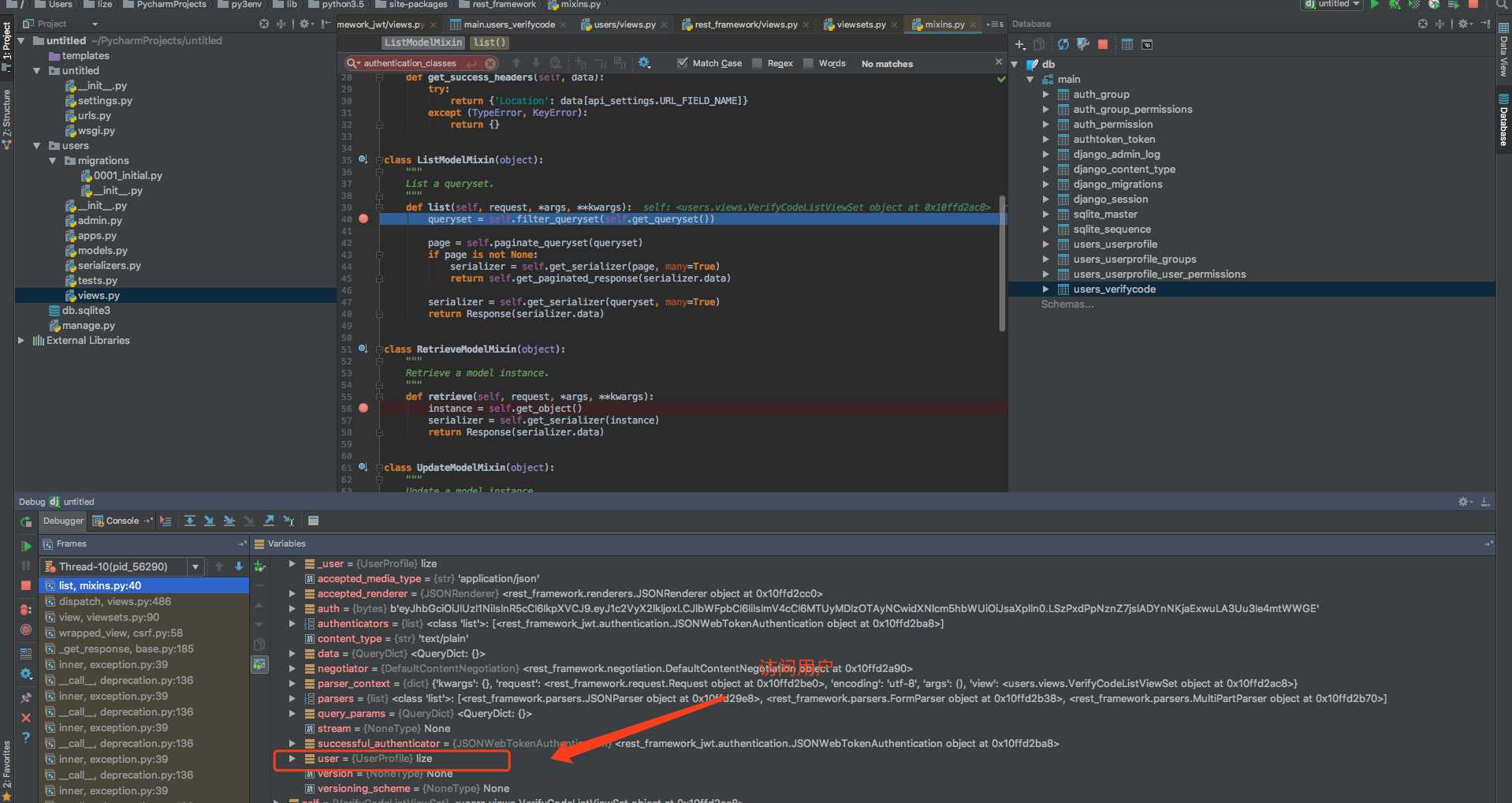Click the list() breadcrumb

tap(490, 43)
